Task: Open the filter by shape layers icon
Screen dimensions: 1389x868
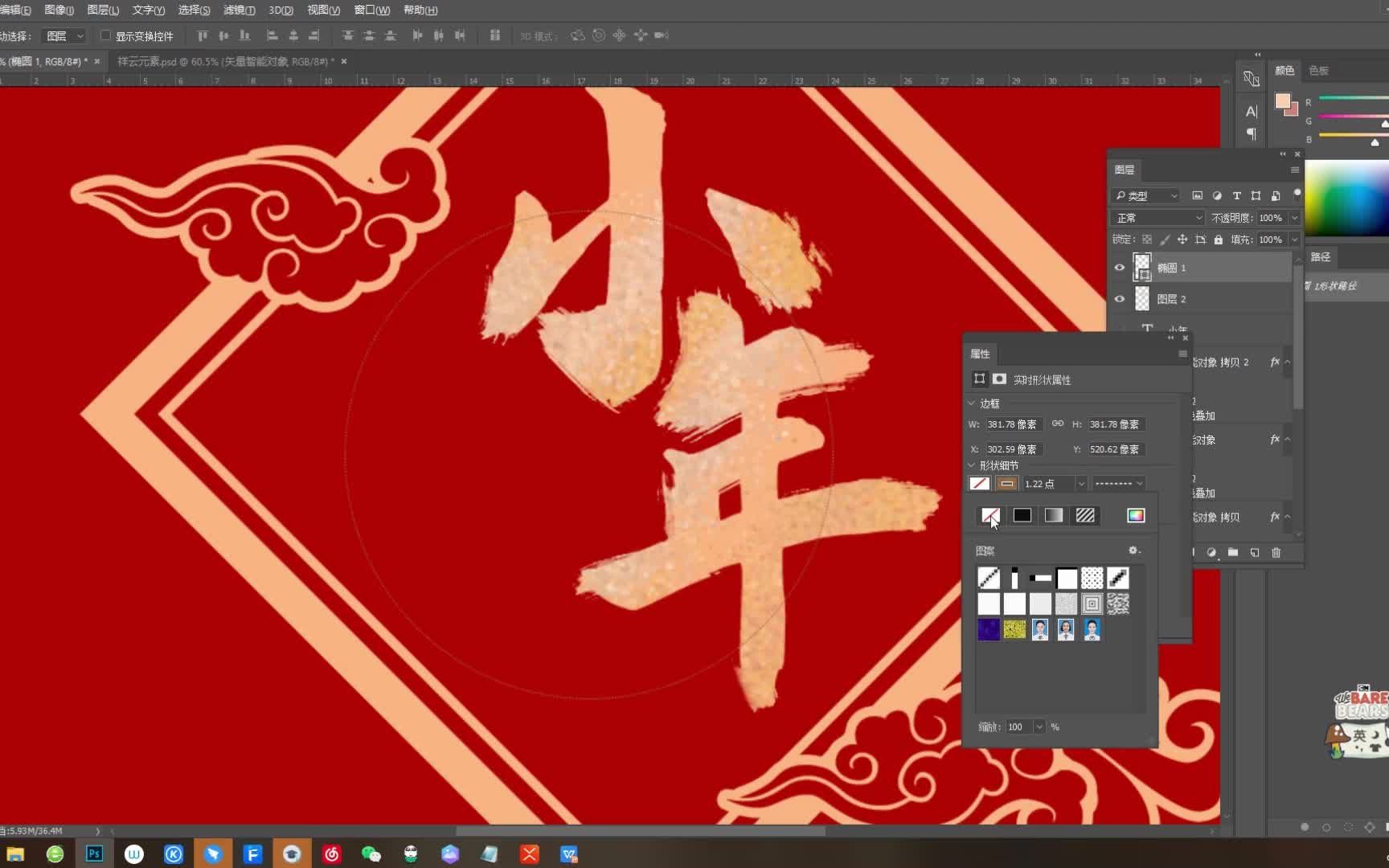Action: click(1256, 195)
